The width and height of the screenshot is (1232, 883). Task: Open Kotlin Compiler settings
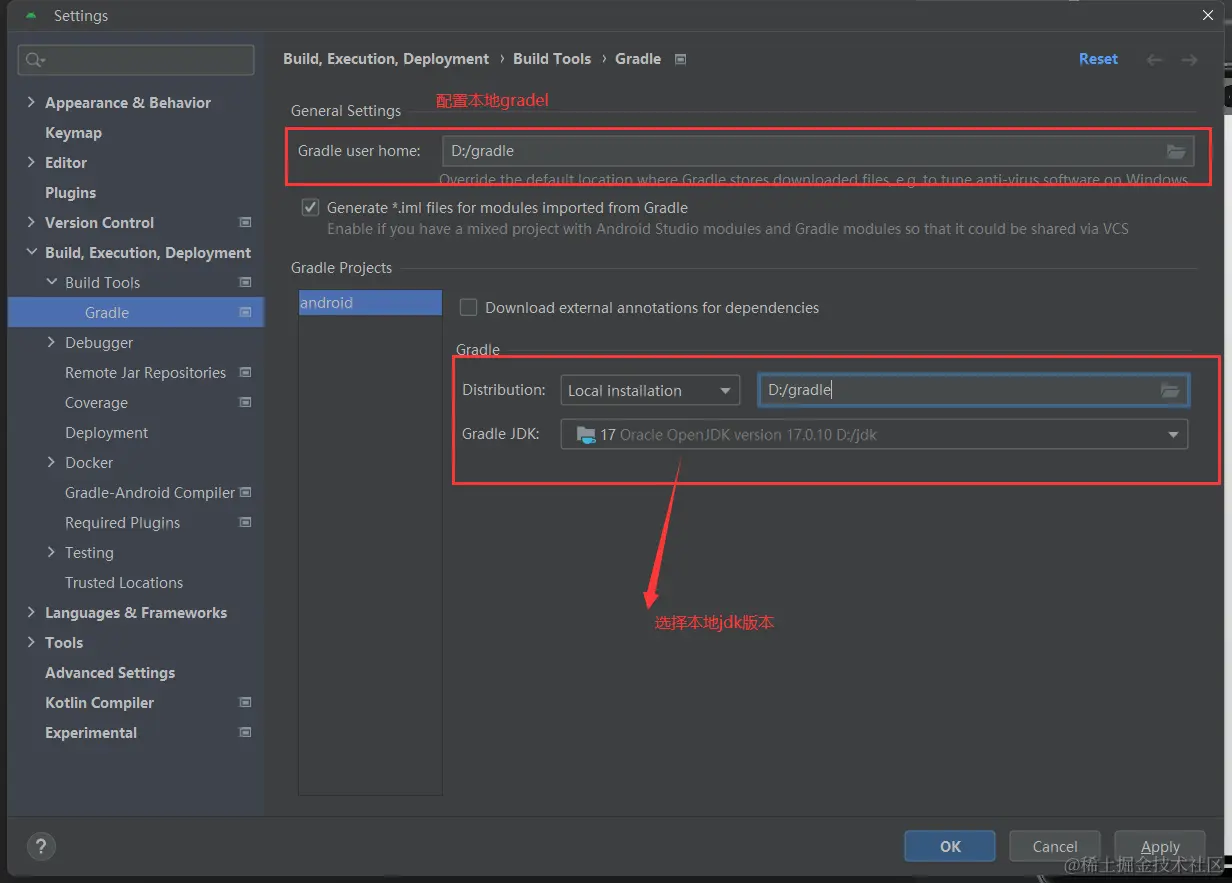click(x=100, y=702)
